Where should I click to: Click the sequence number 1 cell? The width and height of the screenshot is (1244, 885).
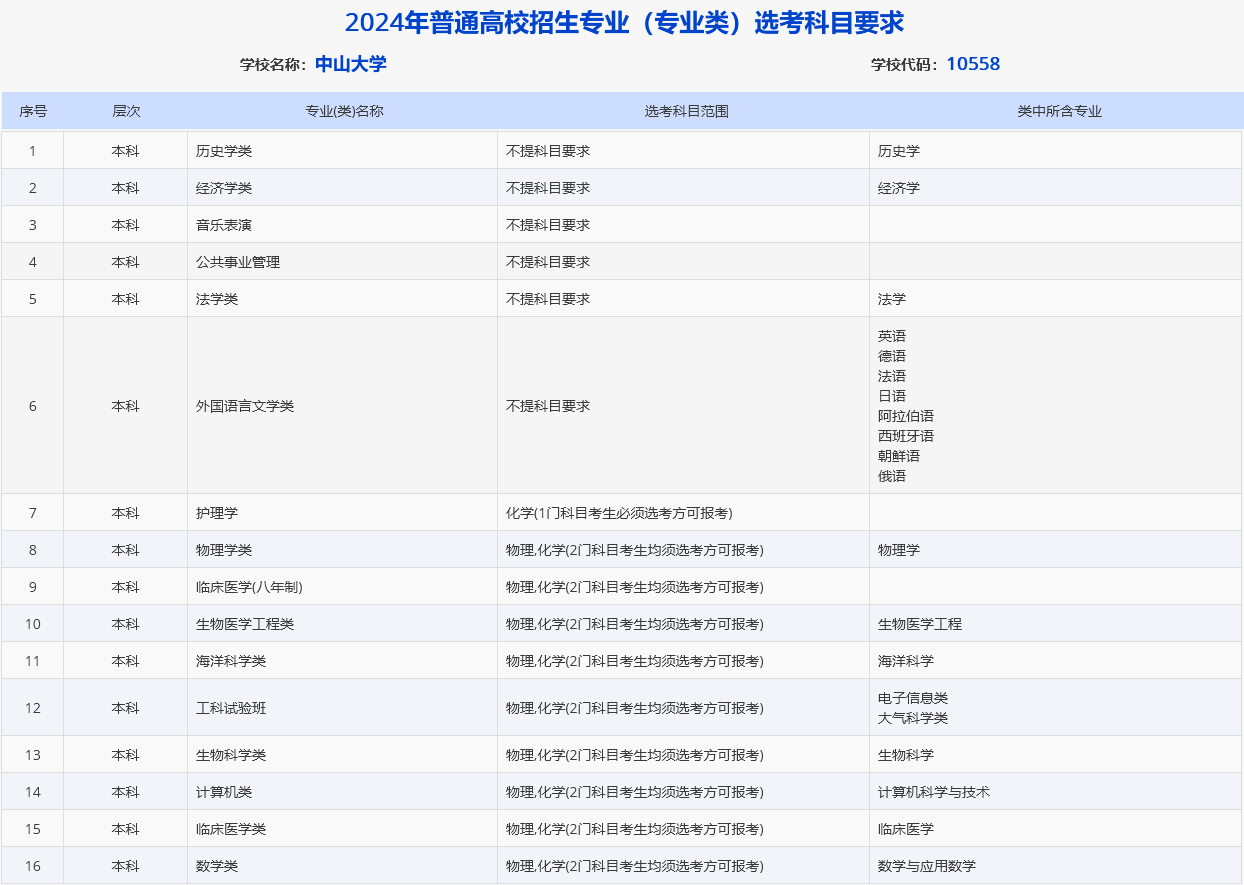click(x=33, y=151)
